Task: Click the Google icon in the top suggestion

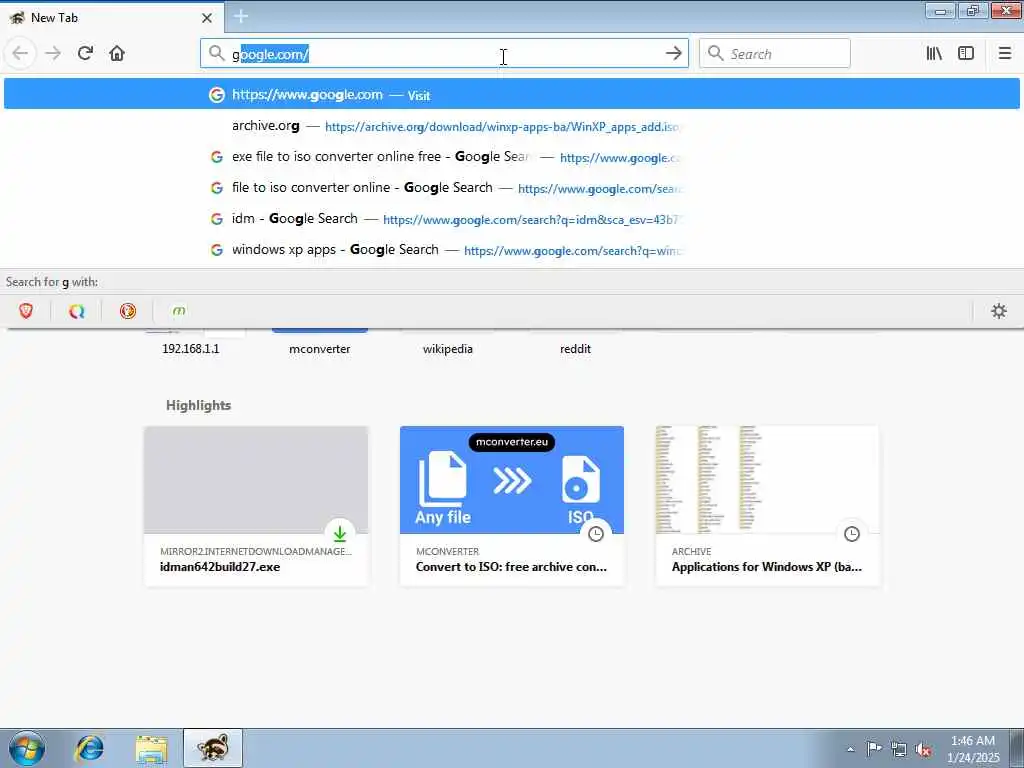Action: tap(217, 95)
